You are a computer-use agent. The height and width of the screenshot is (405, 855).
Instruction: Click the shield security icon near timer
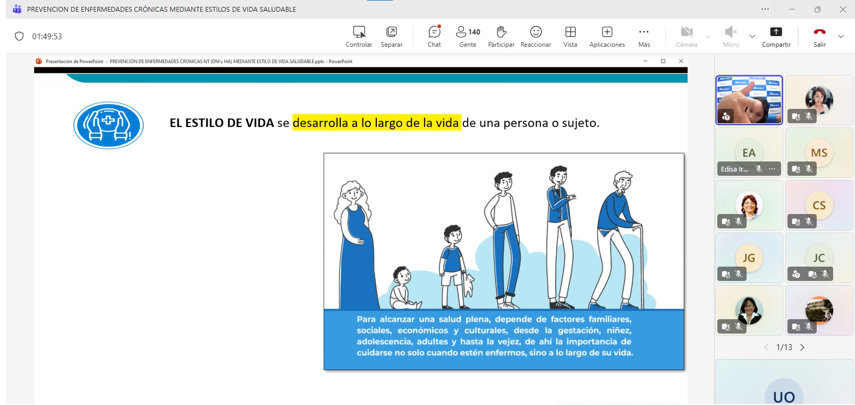click(x=19, y=37)
